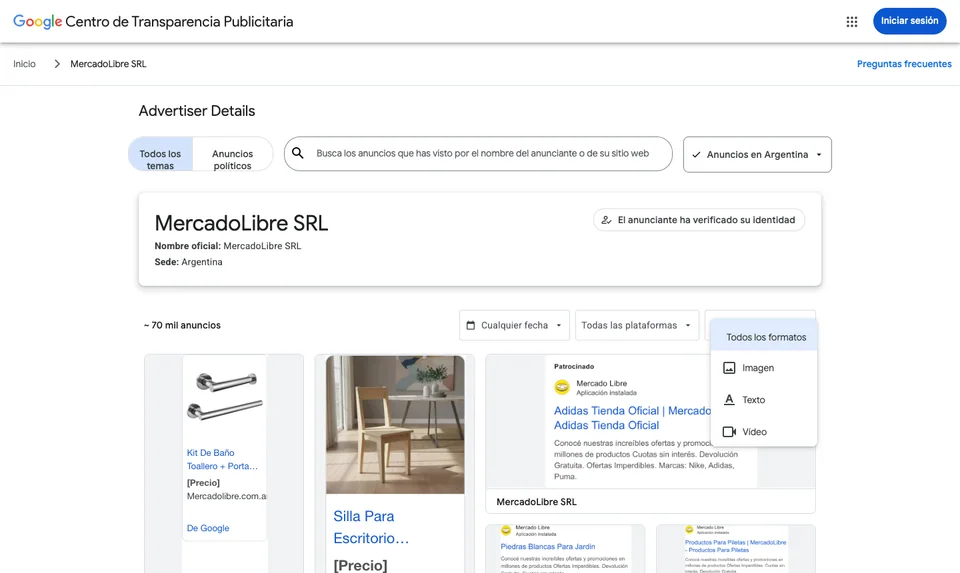Screen dimensions: 960x573
Task: Click the verified identity person icon
Action: (606, 220)
